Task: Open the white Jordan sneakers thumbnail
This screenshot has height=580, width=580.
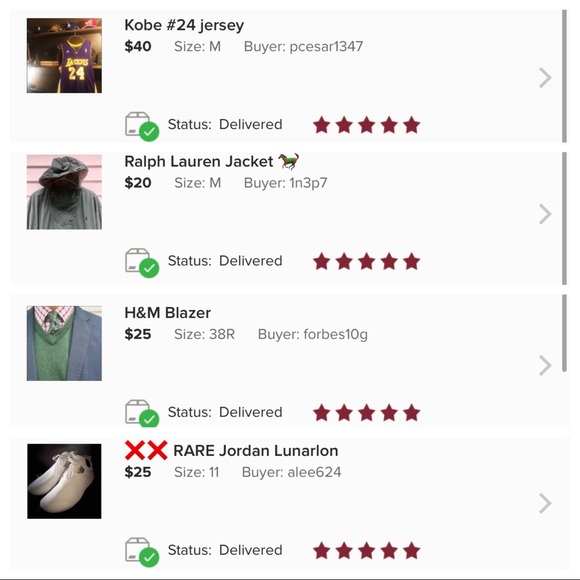Action: 64,481
